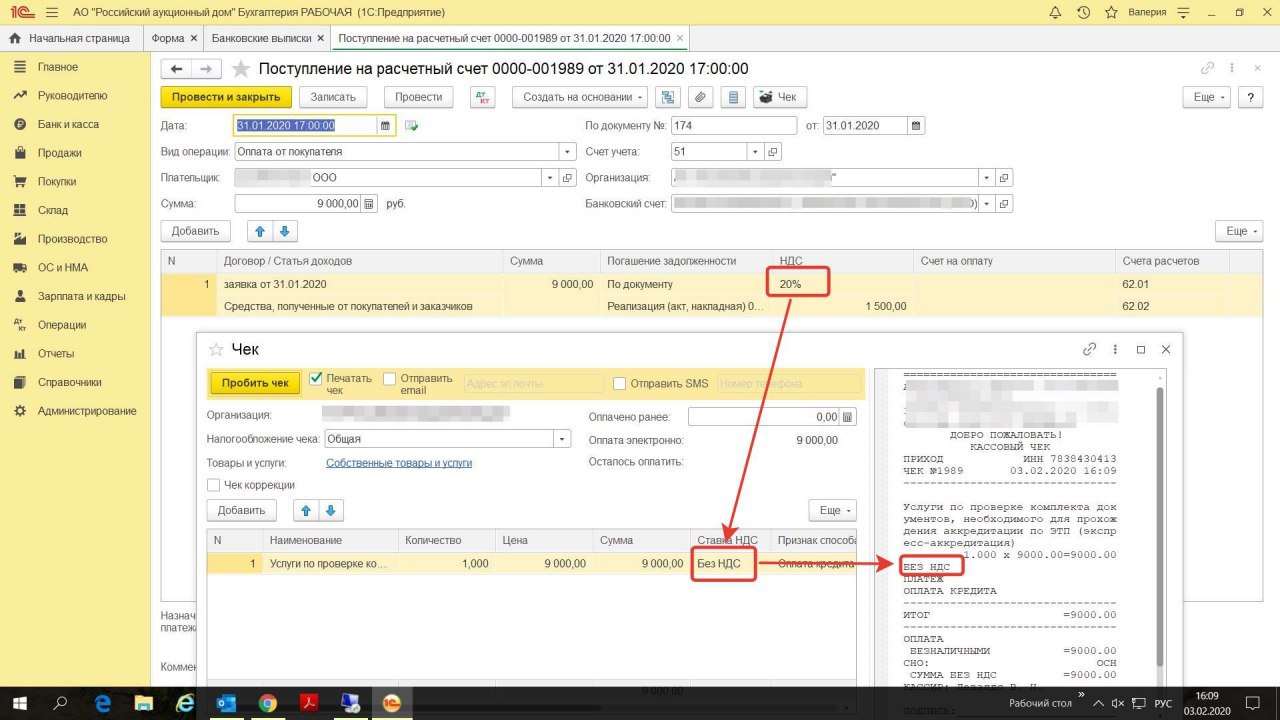Move payment row up with blue arrow
Viewport: 1280px width, 720px height.
pos(261,231)
